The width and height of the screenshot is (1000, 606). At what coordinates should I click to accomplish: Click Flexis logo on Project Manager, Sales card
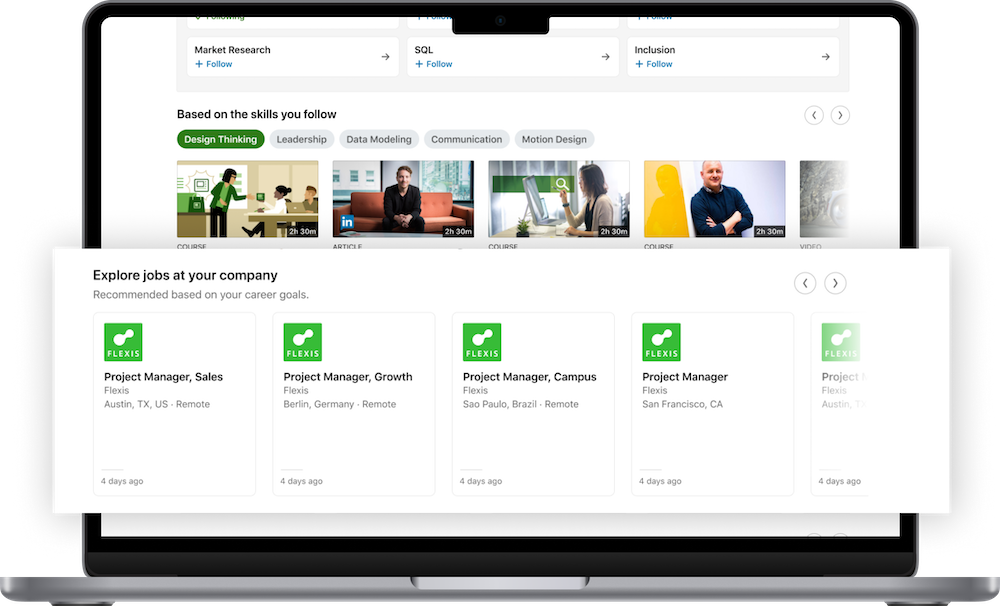point(123,342)
